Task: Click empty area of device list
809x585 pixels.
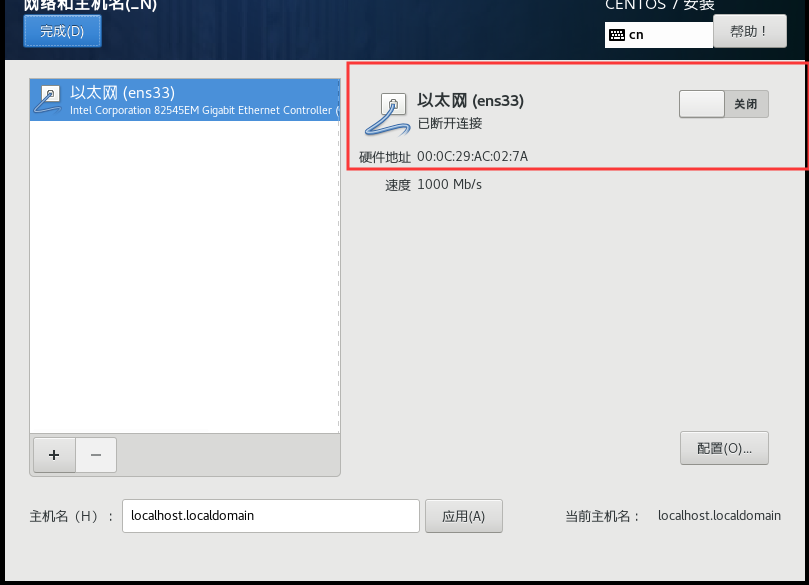Action: (185, 277)
